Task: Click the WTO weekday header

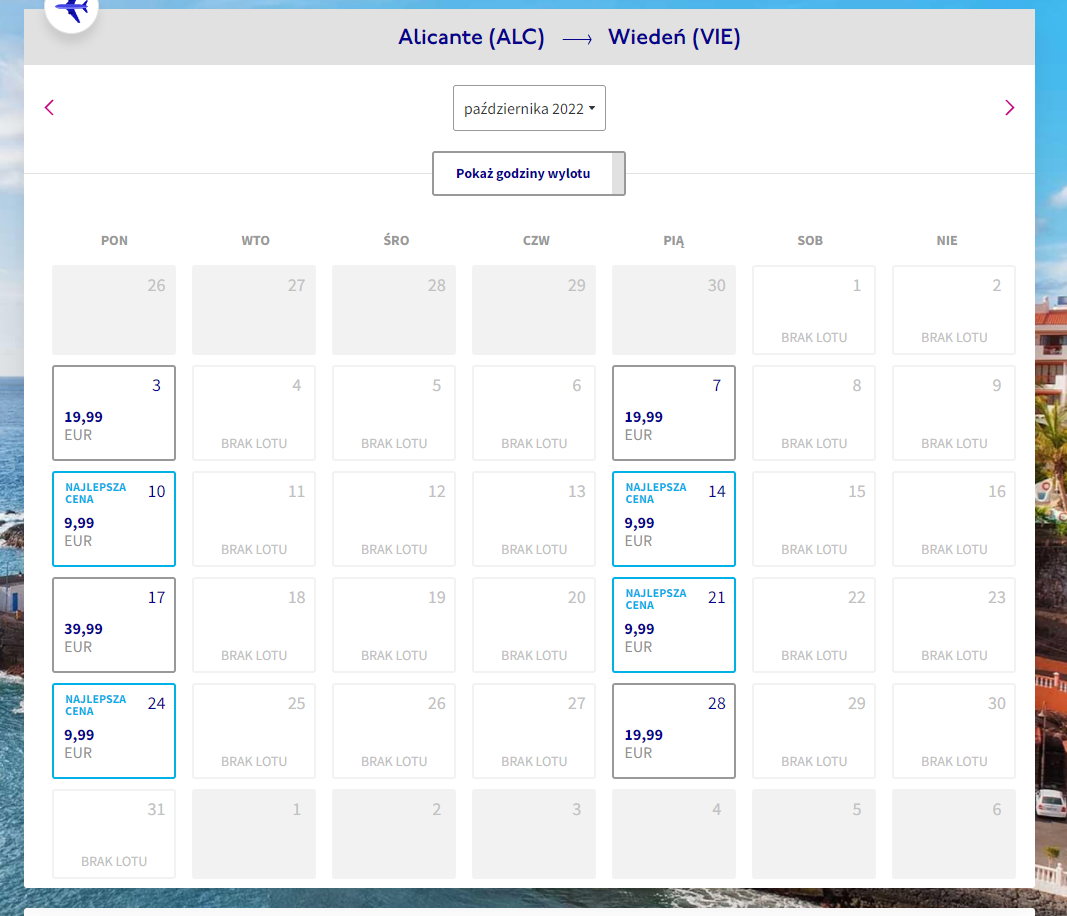Action: click(x=255, y=240)
